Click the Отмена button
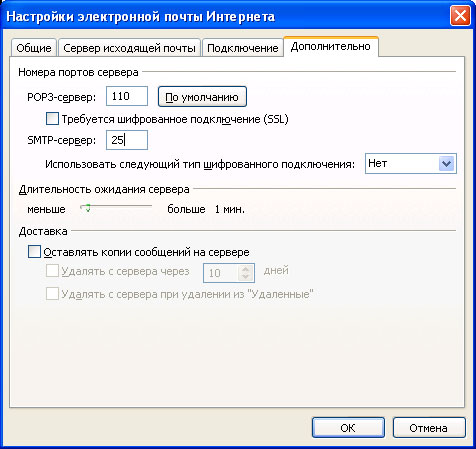The image size is (476, 449). coord(429,428)
